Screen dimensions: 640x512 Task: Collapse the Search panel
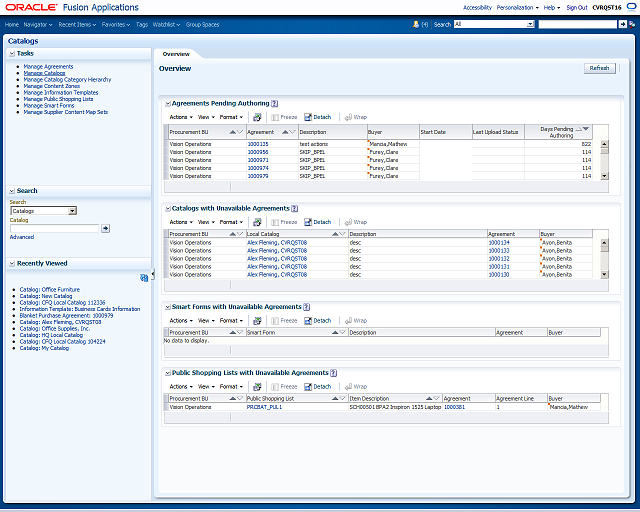[12, 191]
